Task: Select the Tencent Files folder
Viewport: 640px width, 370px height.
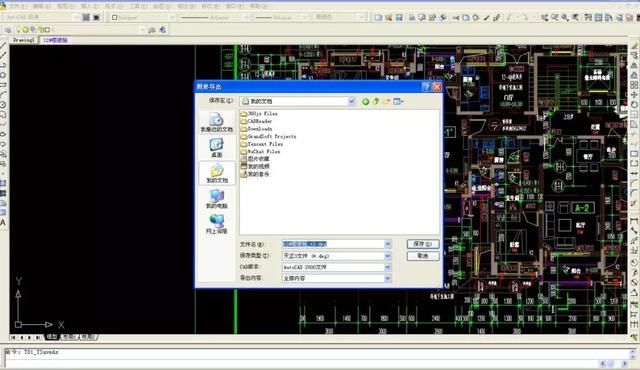Action: click(x=262, y=144)
